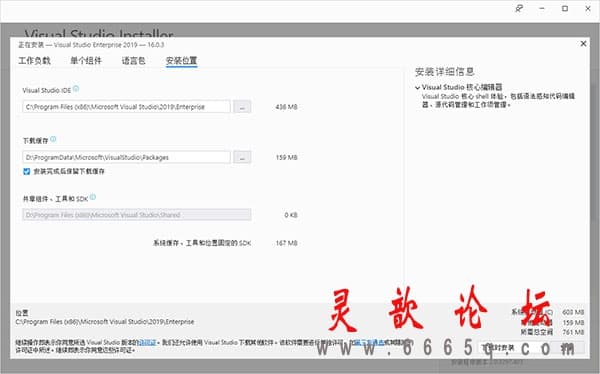Browse for the Visual Studio IDE install folder

pyautogui.click(x=242, y=107)
